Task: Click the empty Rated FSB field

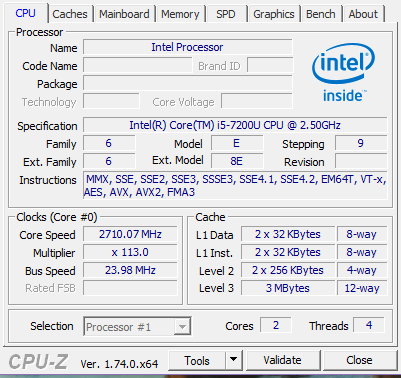Action: [x=130, y=288]
